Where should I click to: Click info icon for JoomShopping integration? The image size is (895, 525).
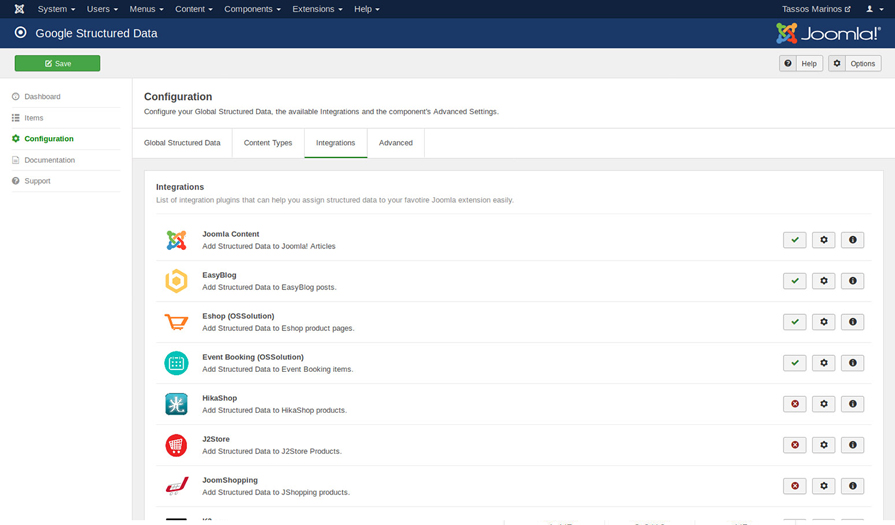pos(852,486)
